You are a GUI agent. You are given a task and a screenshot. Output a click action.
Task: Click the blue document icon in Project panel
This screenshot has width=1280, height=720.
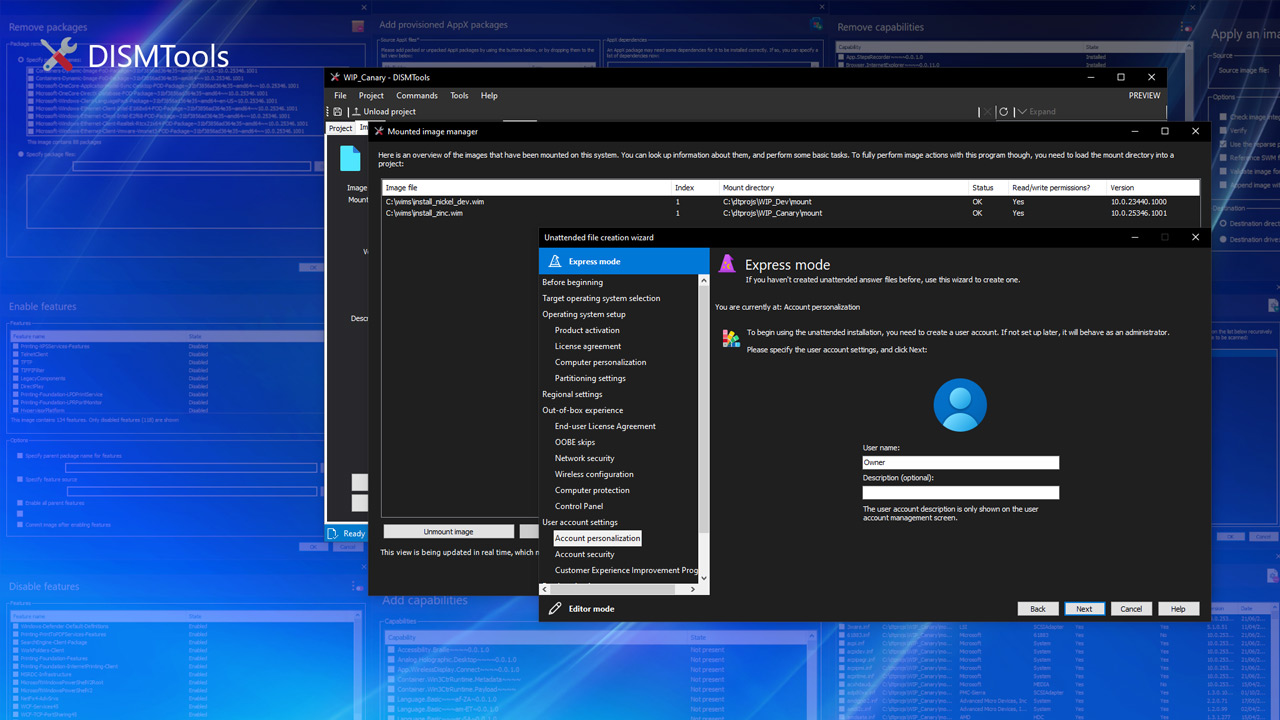pos(350,158)
